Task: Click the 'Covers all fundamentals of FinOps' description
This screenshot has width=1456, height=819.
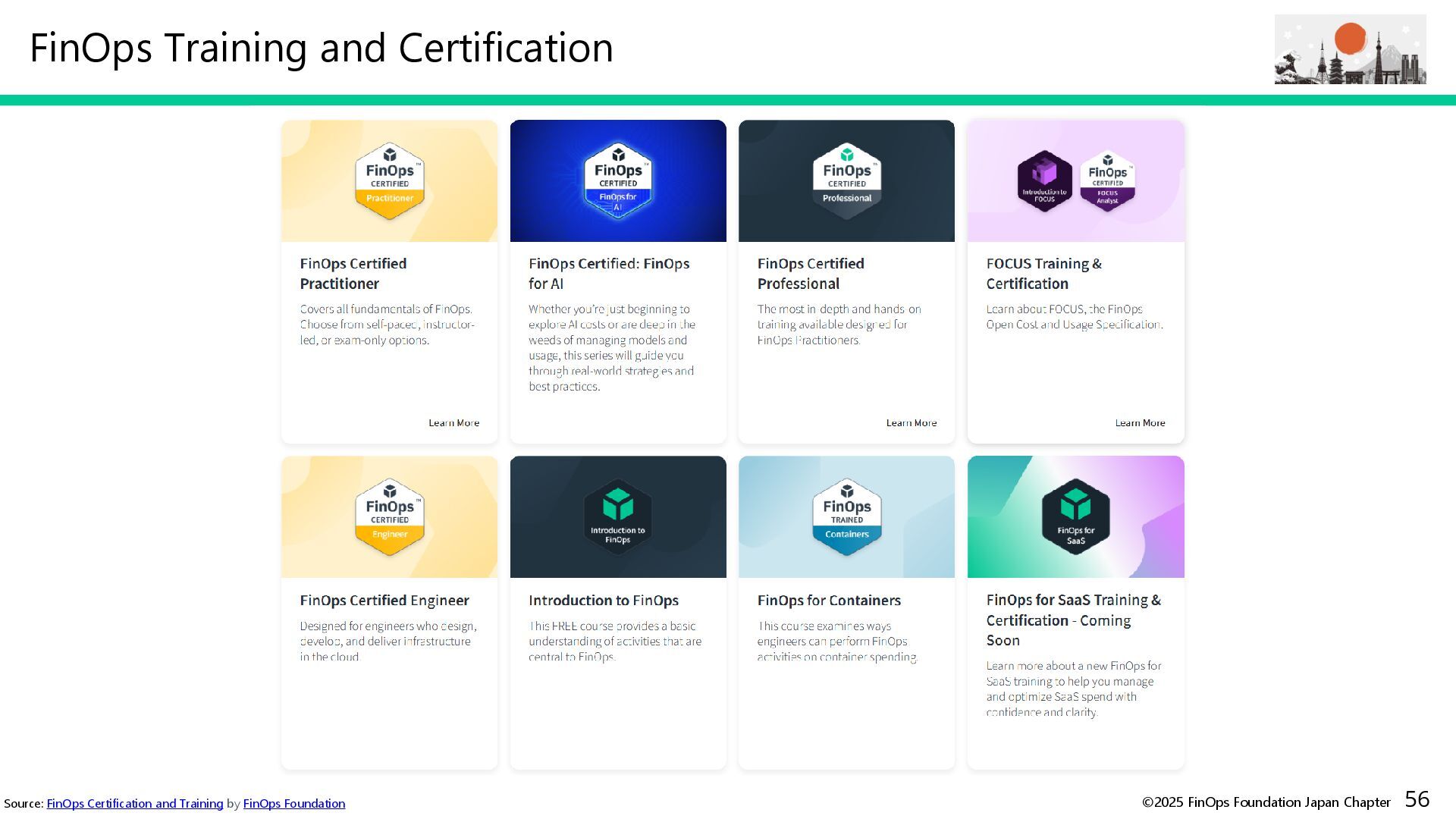Action: pos(388,325)
